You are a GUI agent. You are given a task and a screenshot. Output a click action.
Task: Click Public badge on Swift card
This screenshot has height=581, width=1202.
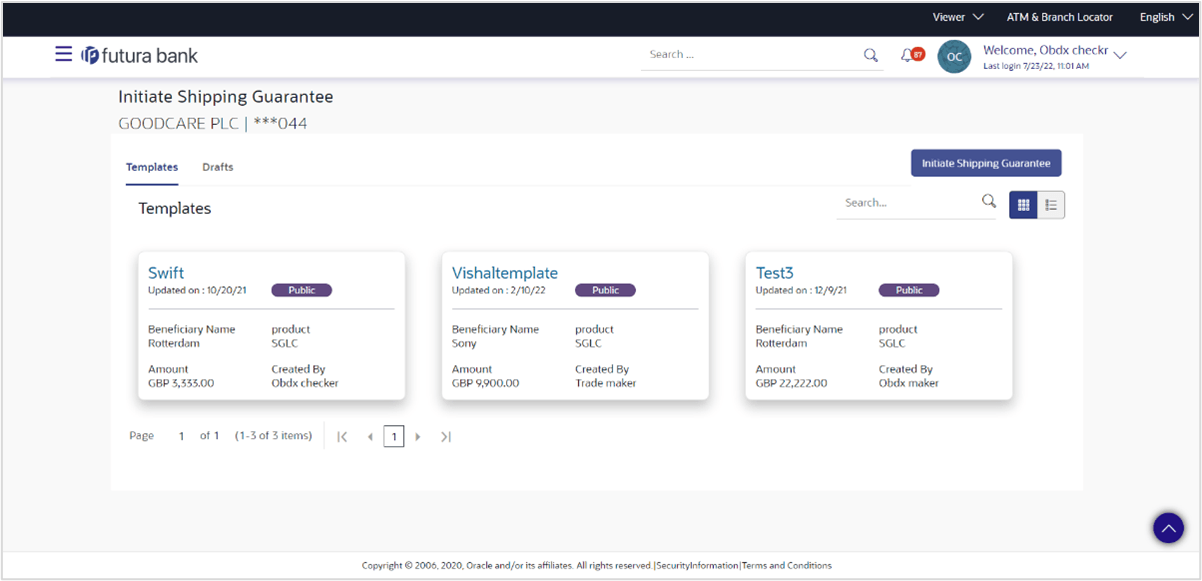point(302,290)
